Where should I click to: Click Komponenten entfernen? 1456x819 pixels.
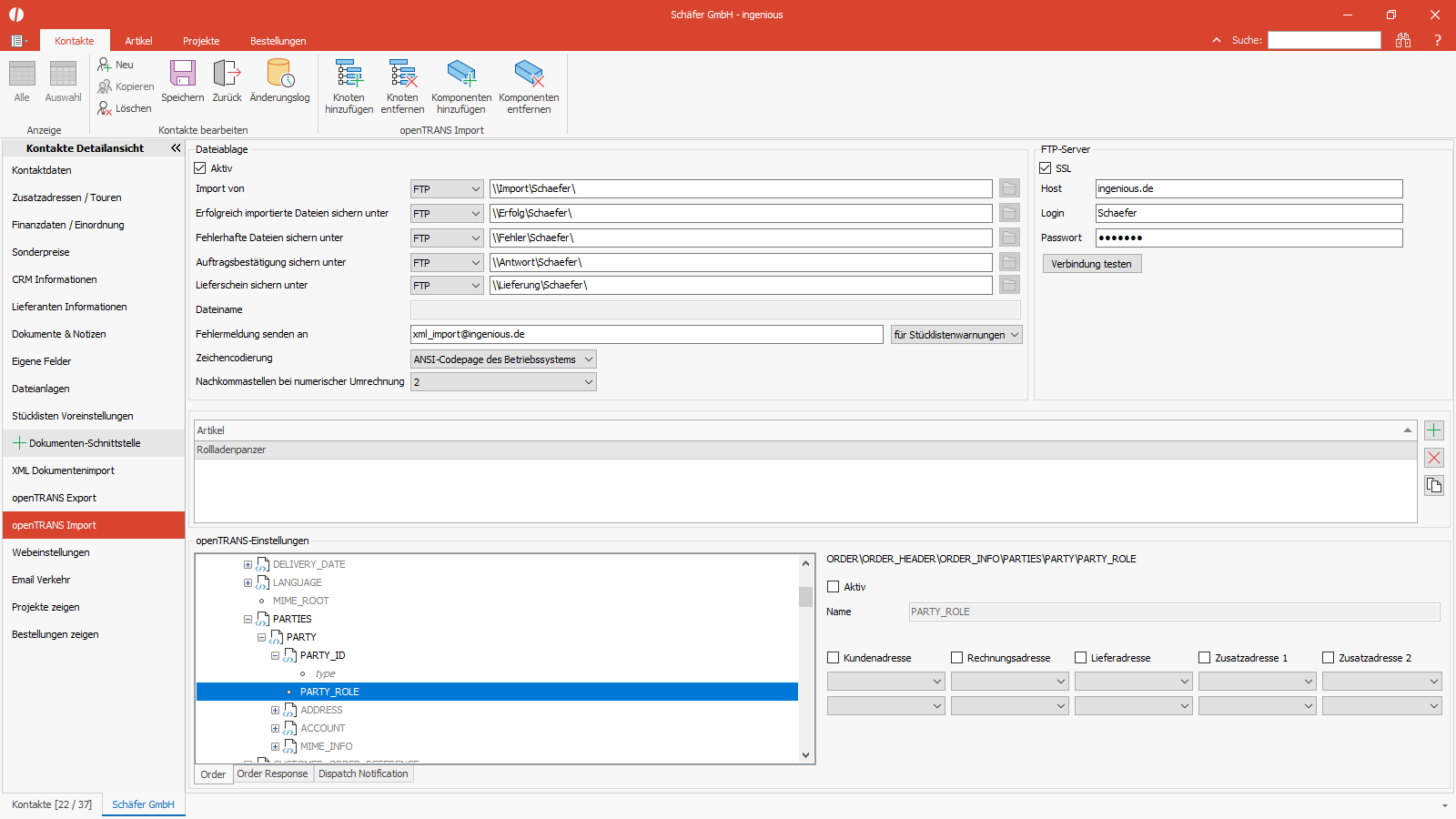click(x=529, y=86)
